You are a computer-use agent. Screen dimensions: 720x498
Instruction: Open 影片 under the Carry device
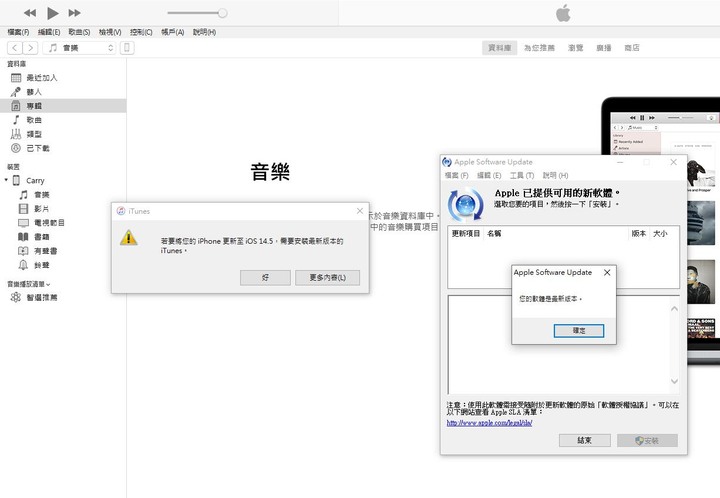click(63, 209)
